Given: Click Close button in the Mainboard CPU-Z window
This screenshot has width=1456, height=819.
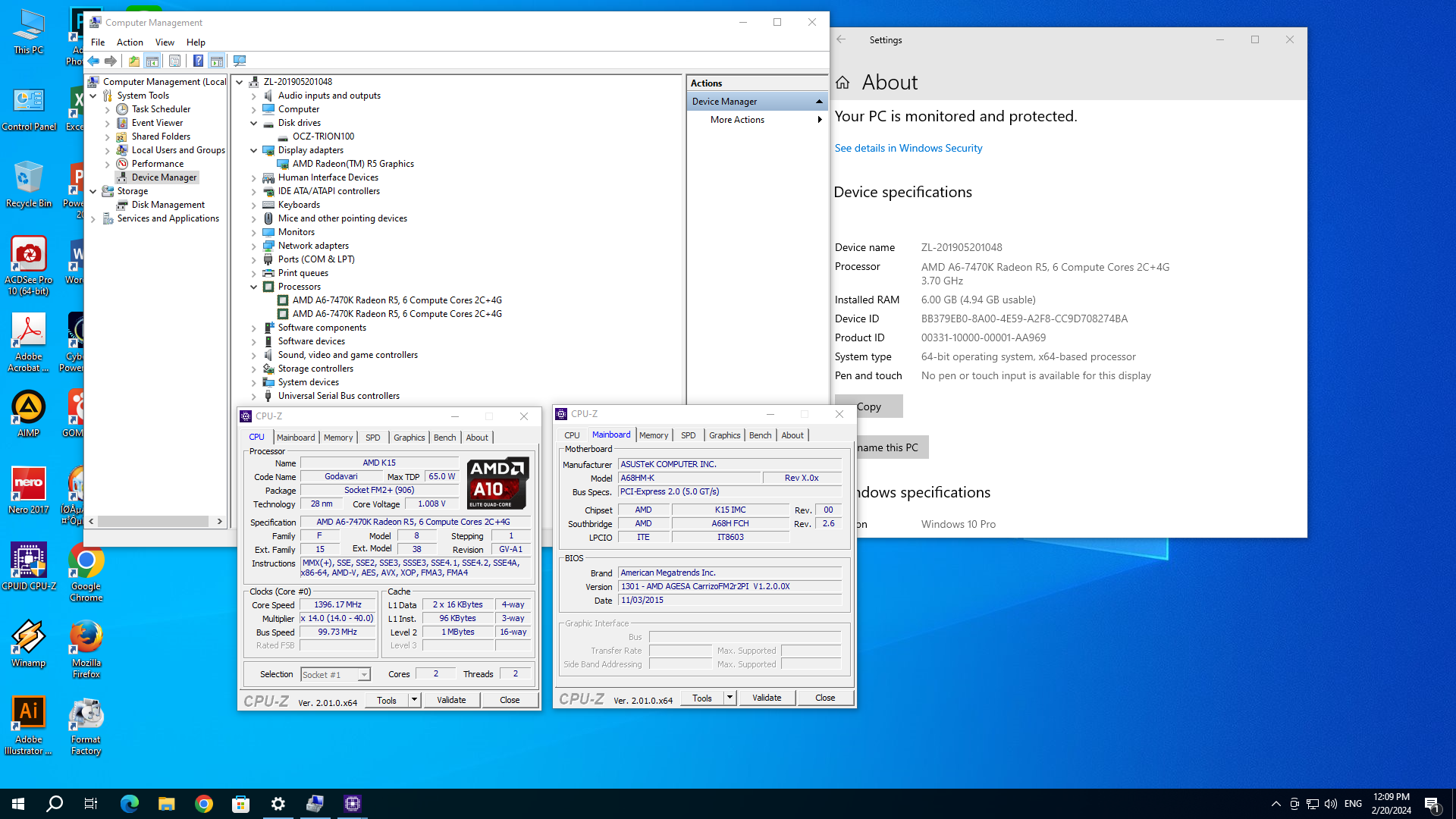Looking at the screenshot, I should pyautogui.click(x=825, y=698).
